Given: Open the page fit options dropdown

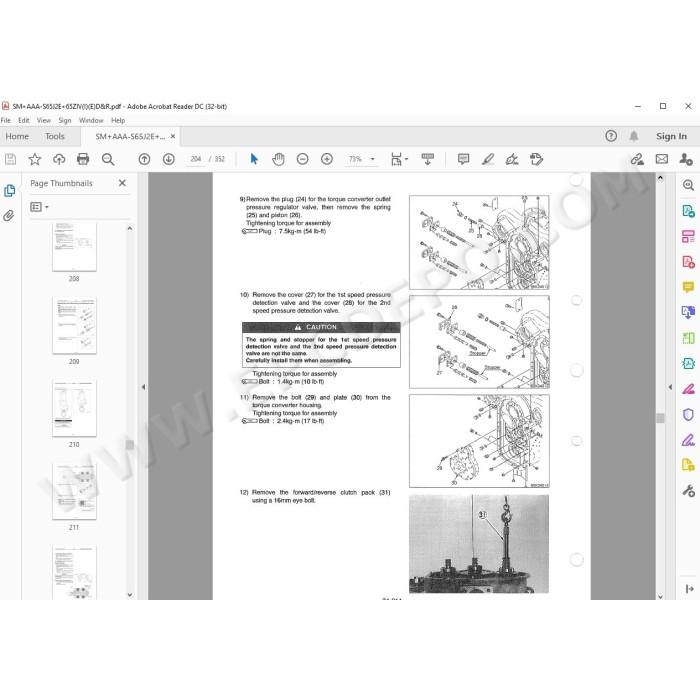Looking at the screenshot, I should click(x=399, y=159).
